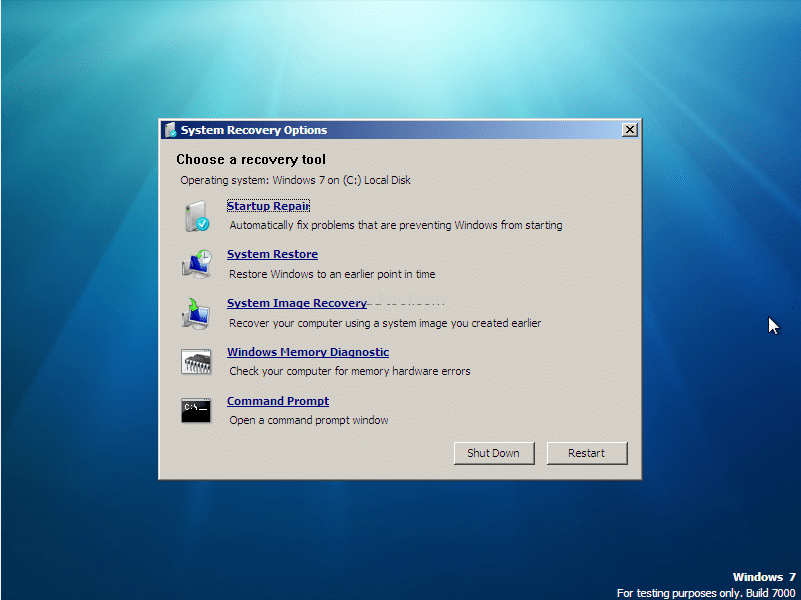
Task: Click the Command Prompt console icon
Action: [196, 410]
